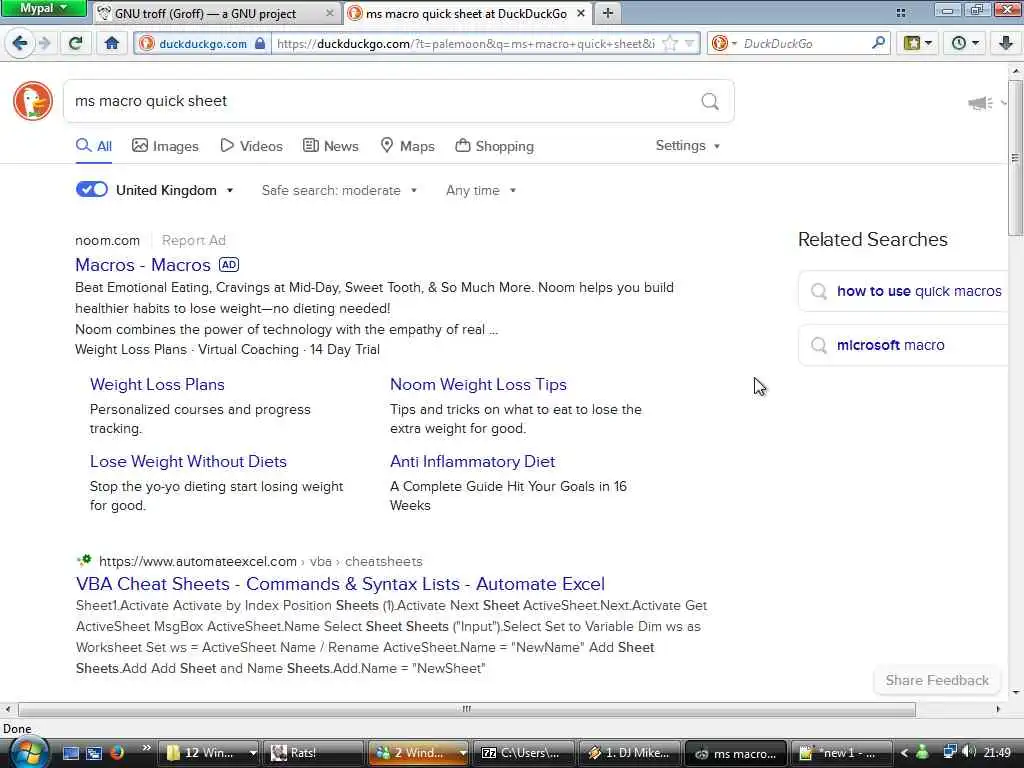
Task: Open the Settings dropdown
Action: click(x=688, y=146)
